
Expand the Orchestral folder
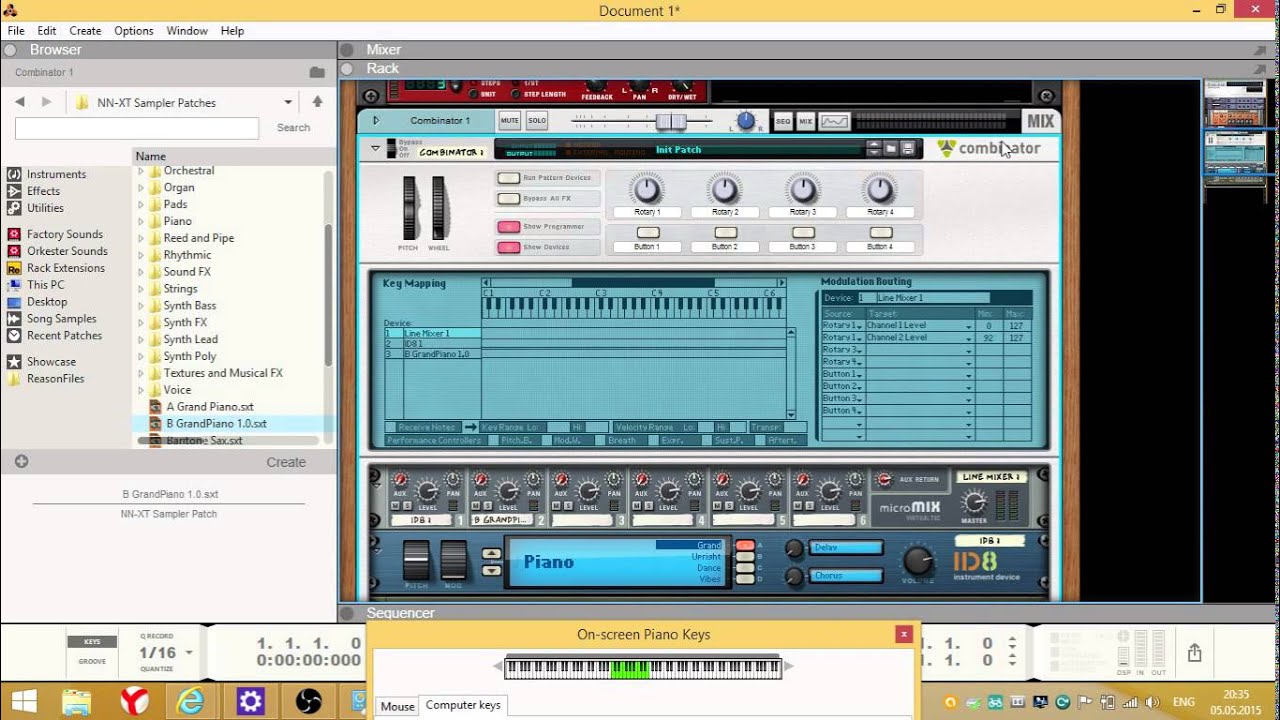pos(141,171)
